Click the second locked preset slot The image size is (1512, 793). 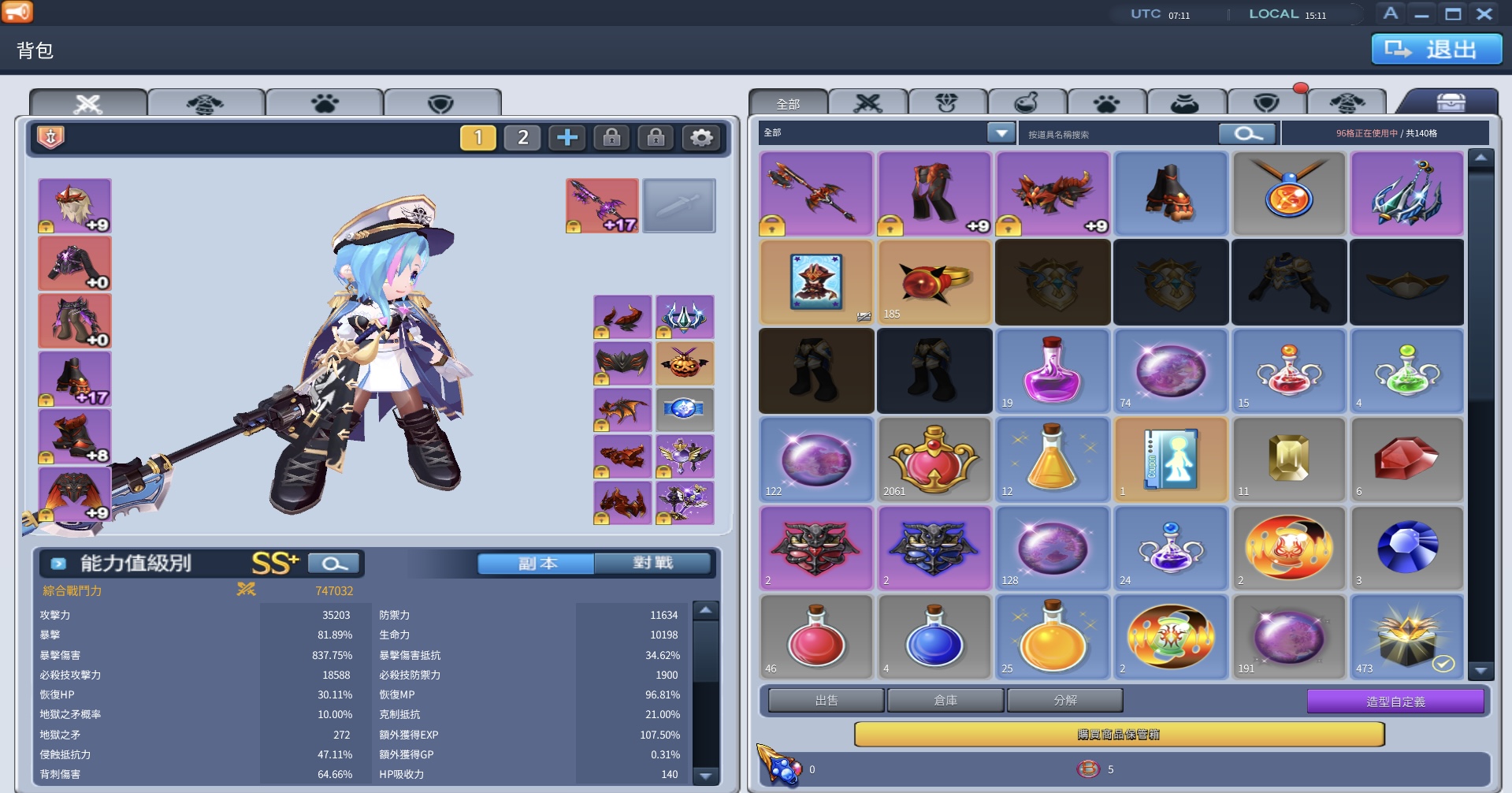(656, 138)
